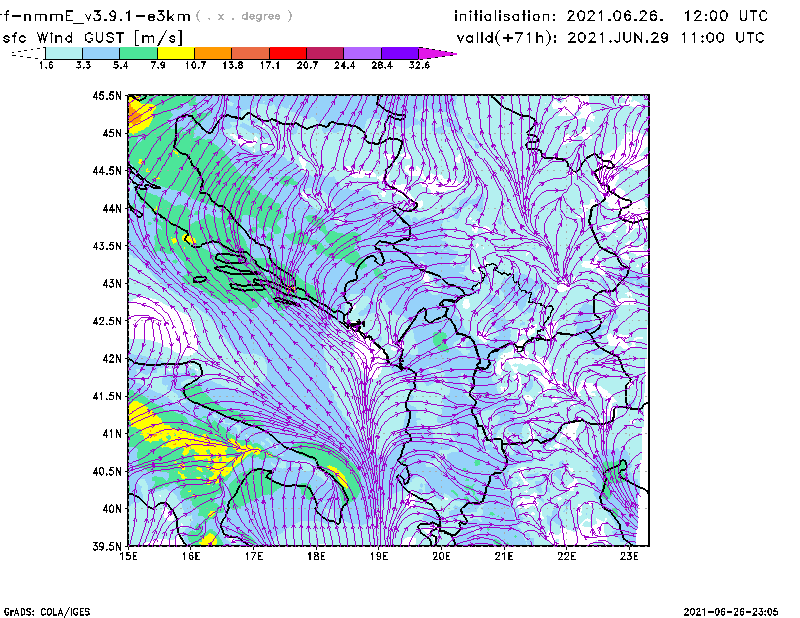
Task: Select the 19E longitude label
Action: (379, 556)
